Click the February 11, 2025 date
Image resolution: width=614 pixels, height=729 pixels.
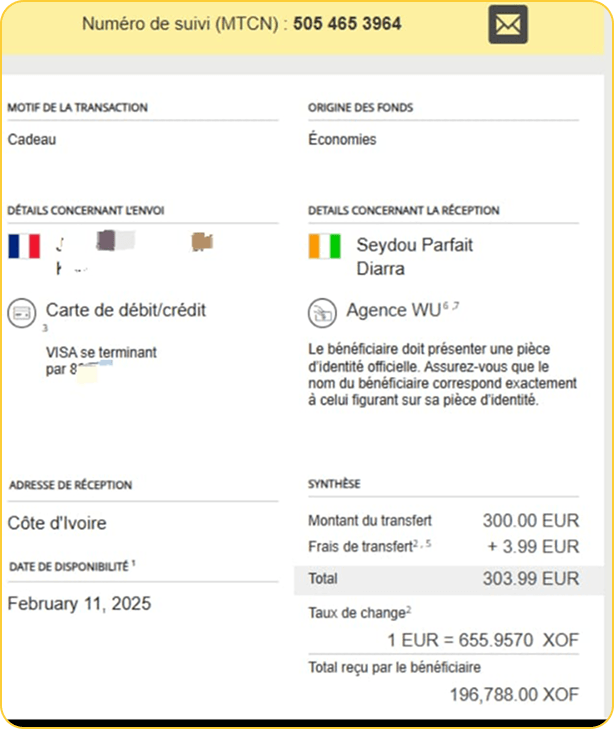pyautogui.click(x=80, y=603)
